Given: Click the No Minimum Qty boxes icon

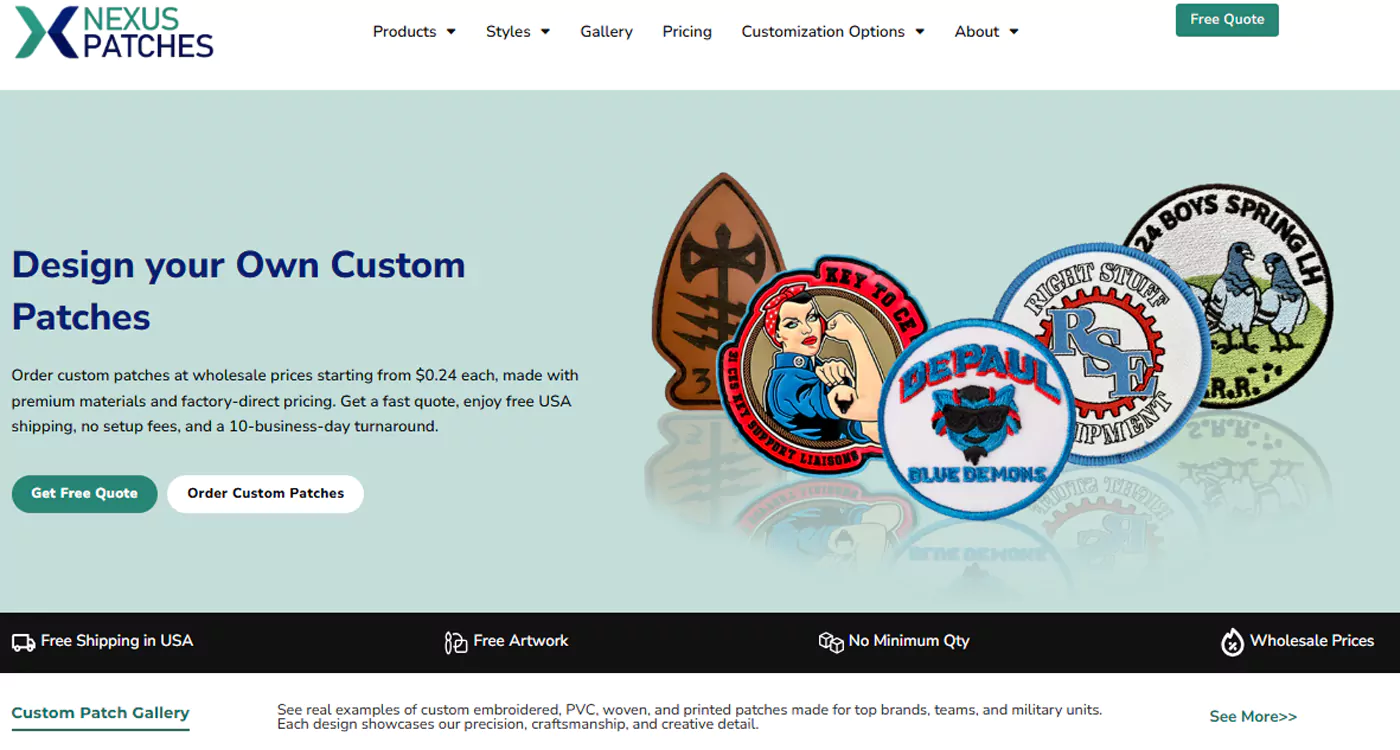Looking at the screenshot, I should point(830,642).
